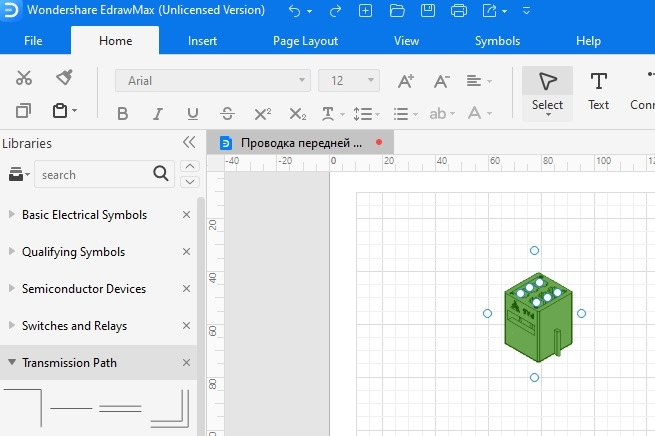
Task: Switch to the Insert tab
Action: [202, 41]
